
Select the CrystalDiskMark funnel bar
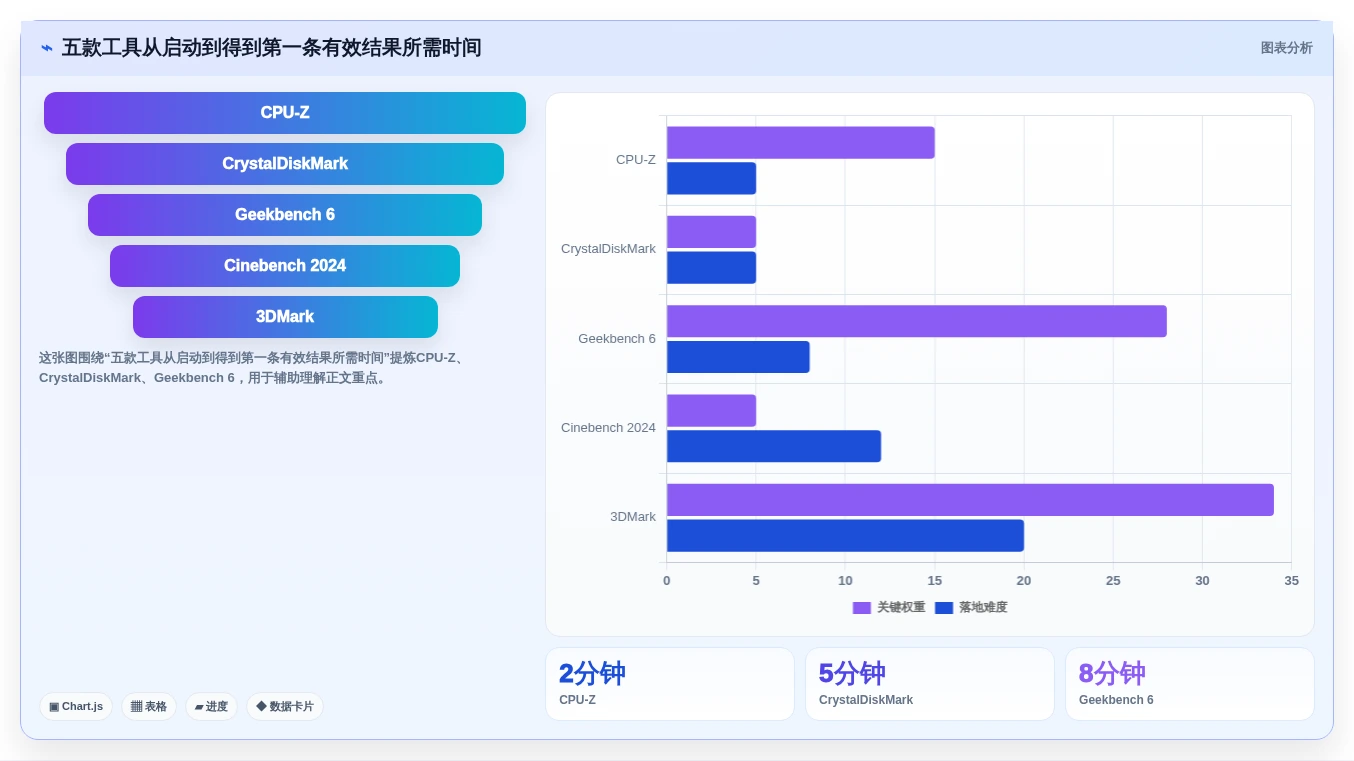285,164
